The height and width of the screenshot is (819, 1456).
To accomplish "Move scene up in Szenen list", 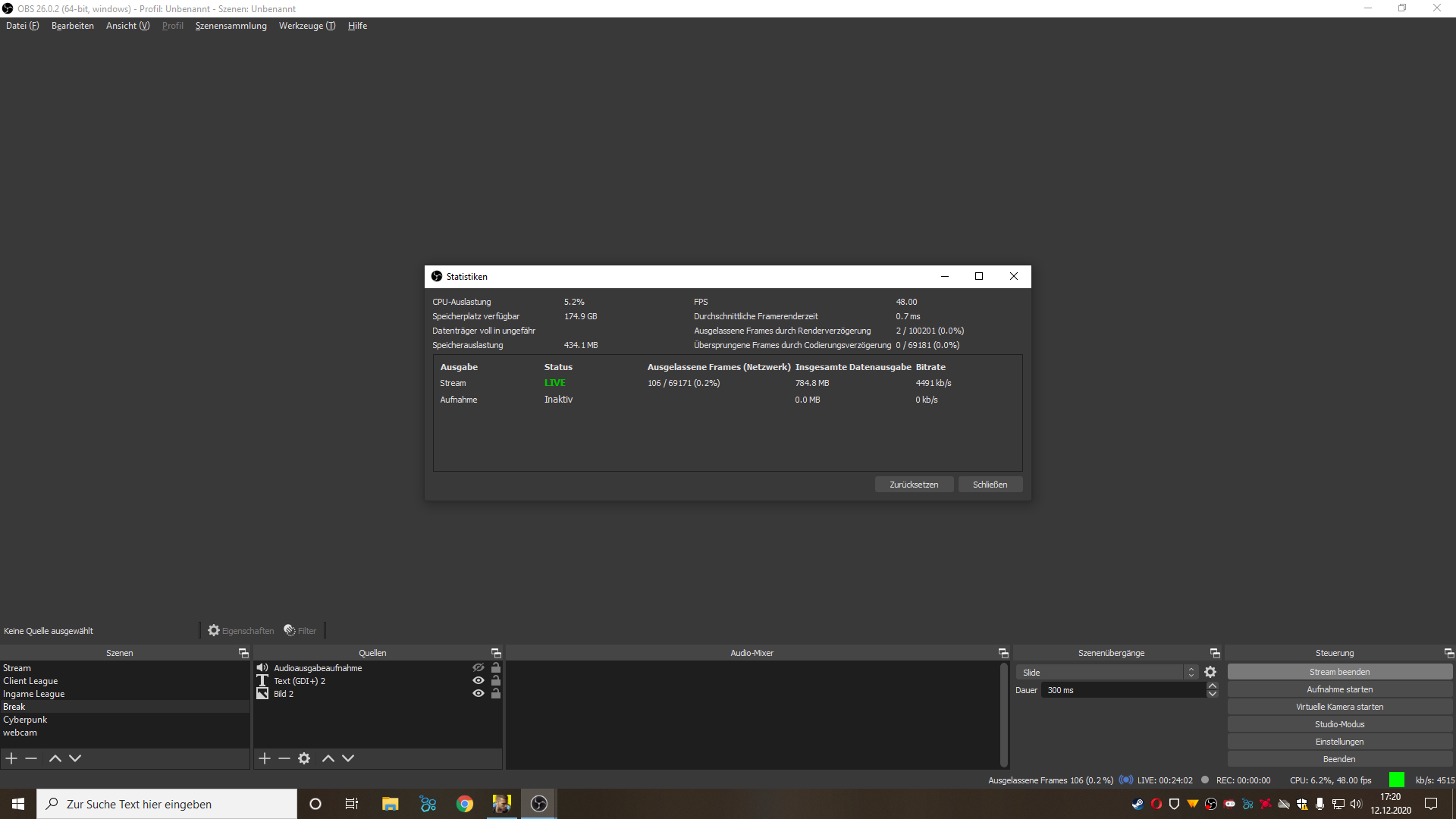I will pos(55,758).
